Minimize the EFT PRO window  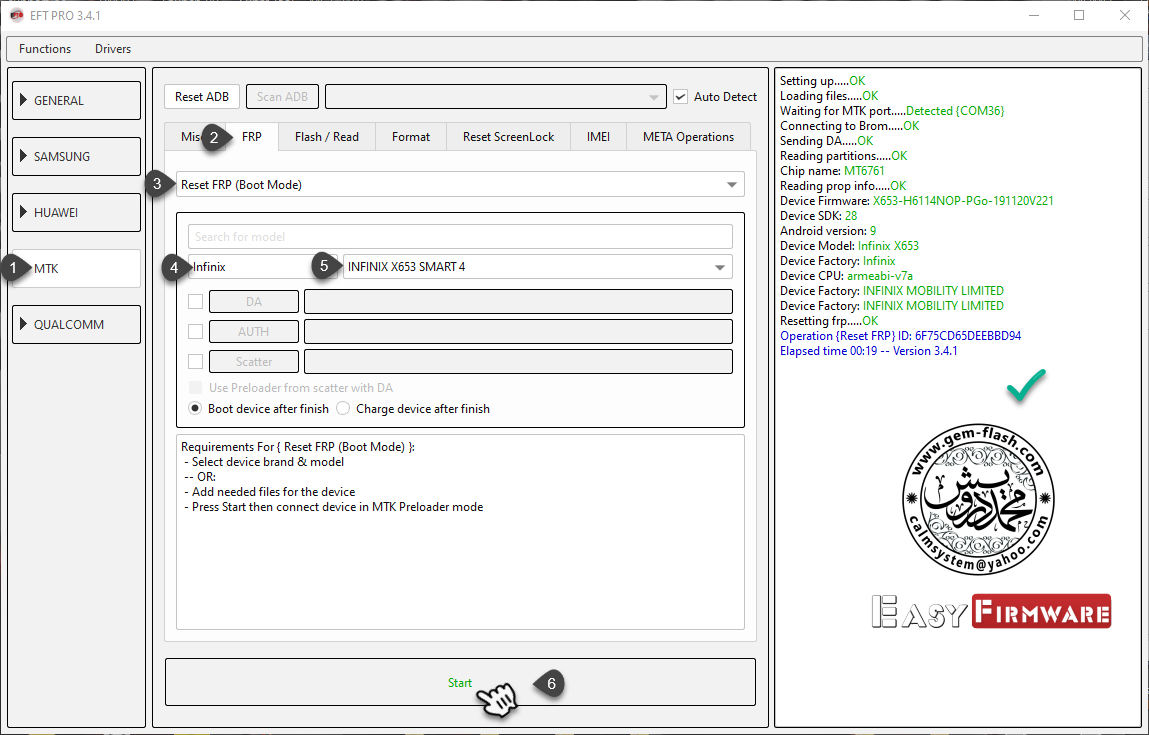click(x=1034, y=15)
